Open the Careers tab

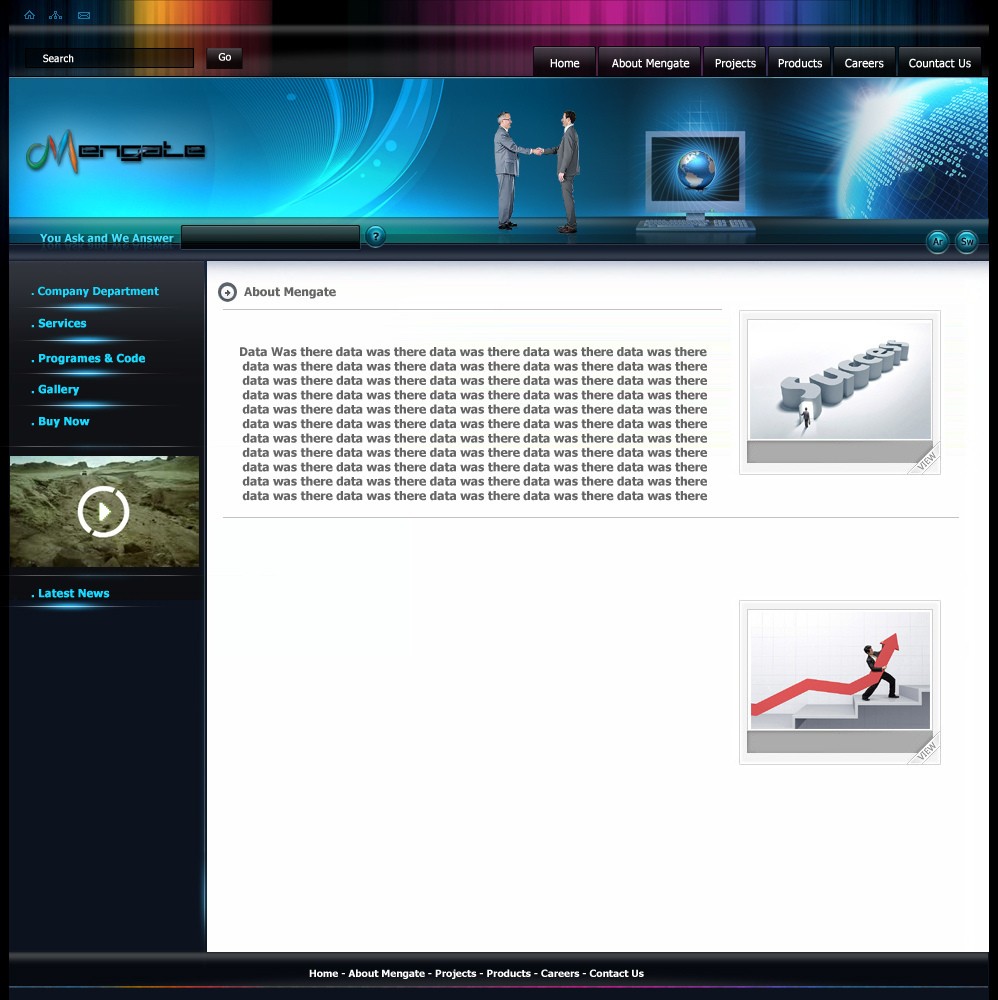pyautogui.click(x=864, y=62)
